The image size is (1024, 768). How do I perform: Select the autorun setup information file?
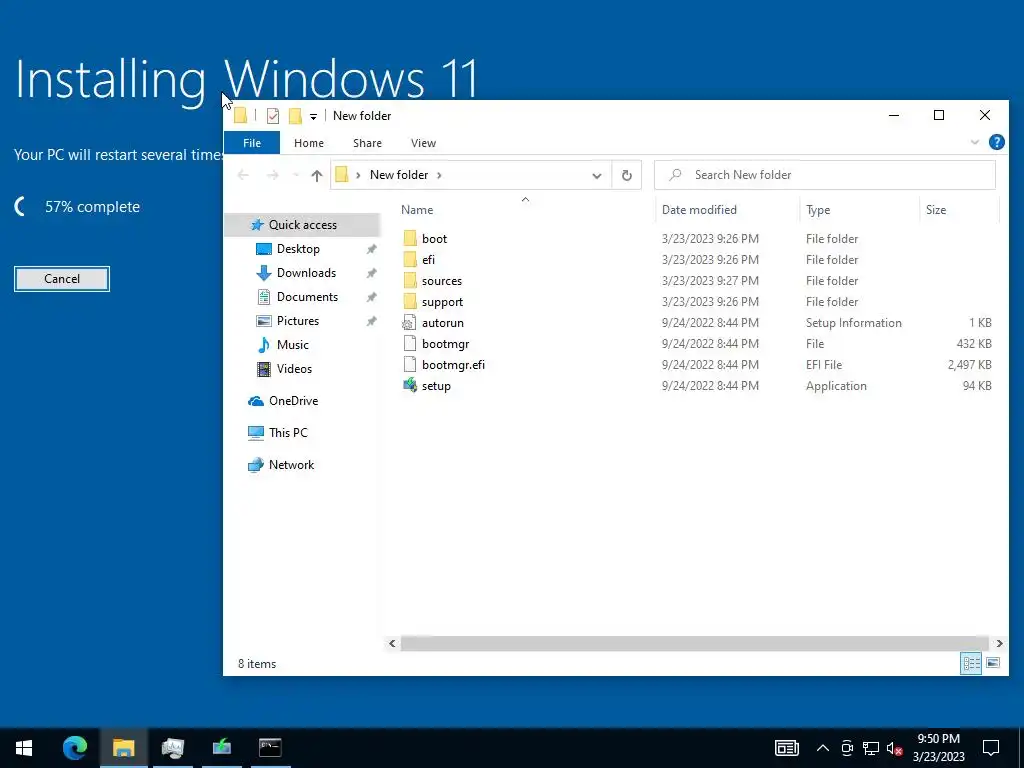[x=443, y=323]
